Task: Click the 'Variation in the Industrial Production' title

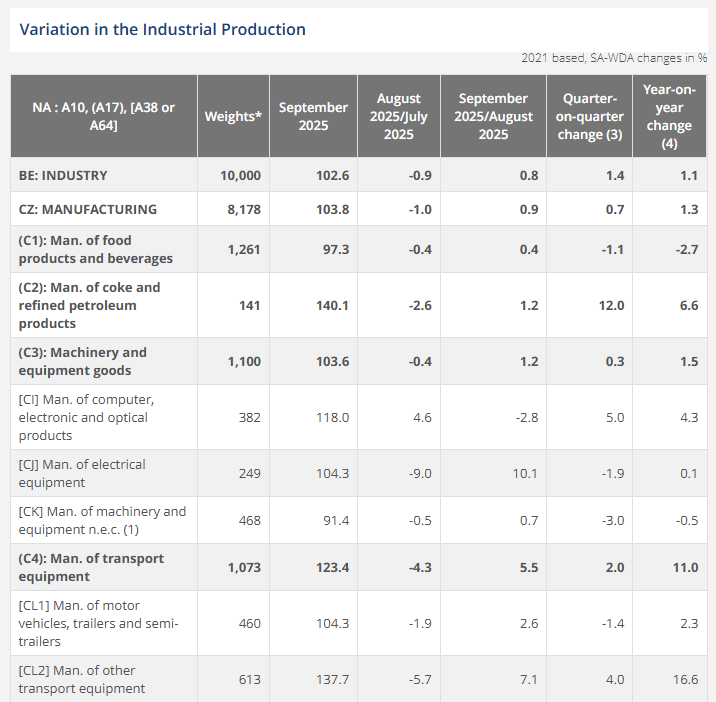Action: pos(163,29)
